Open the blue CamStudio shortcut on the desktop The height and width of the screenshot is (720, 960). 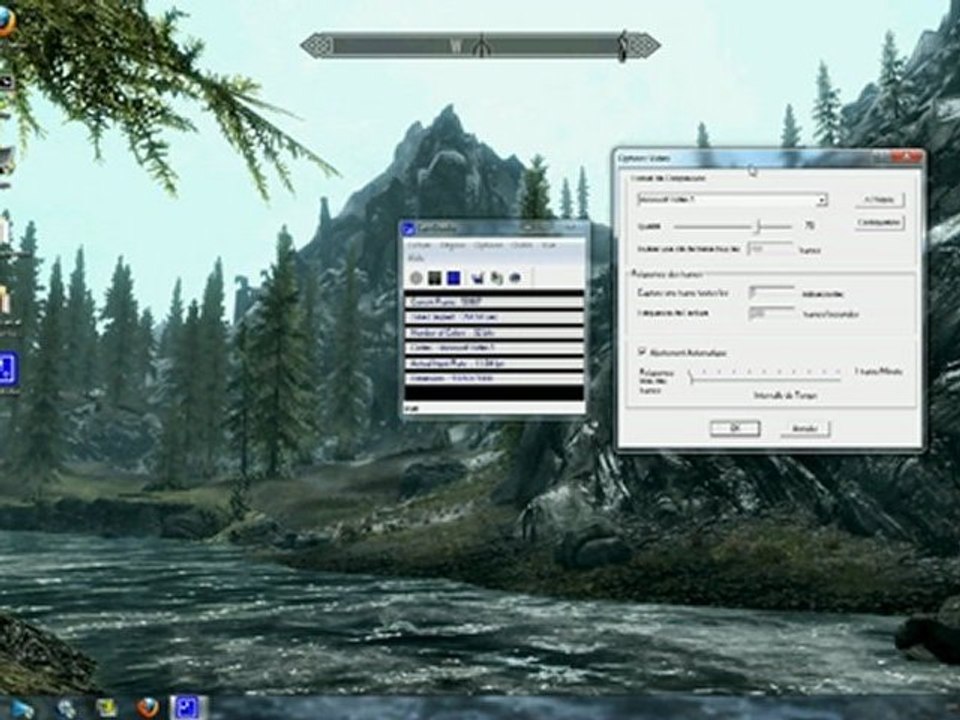(x=9, y=369)
